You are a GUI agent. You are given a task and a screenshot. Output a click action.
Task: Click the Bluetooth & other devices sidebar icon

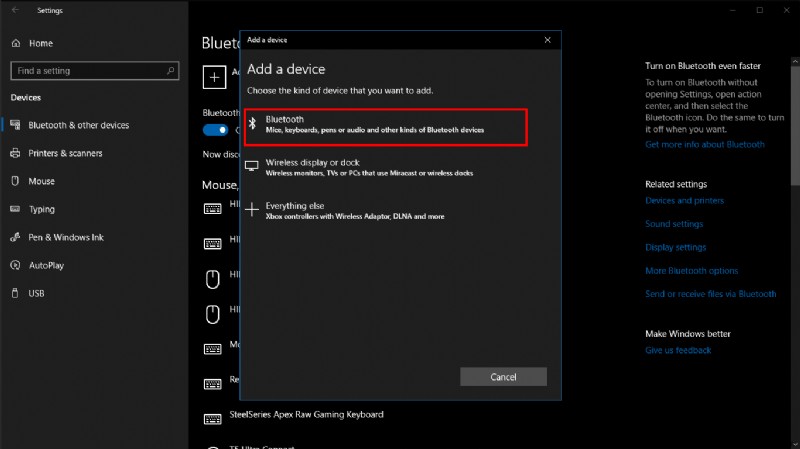click(x=15, y=124)
